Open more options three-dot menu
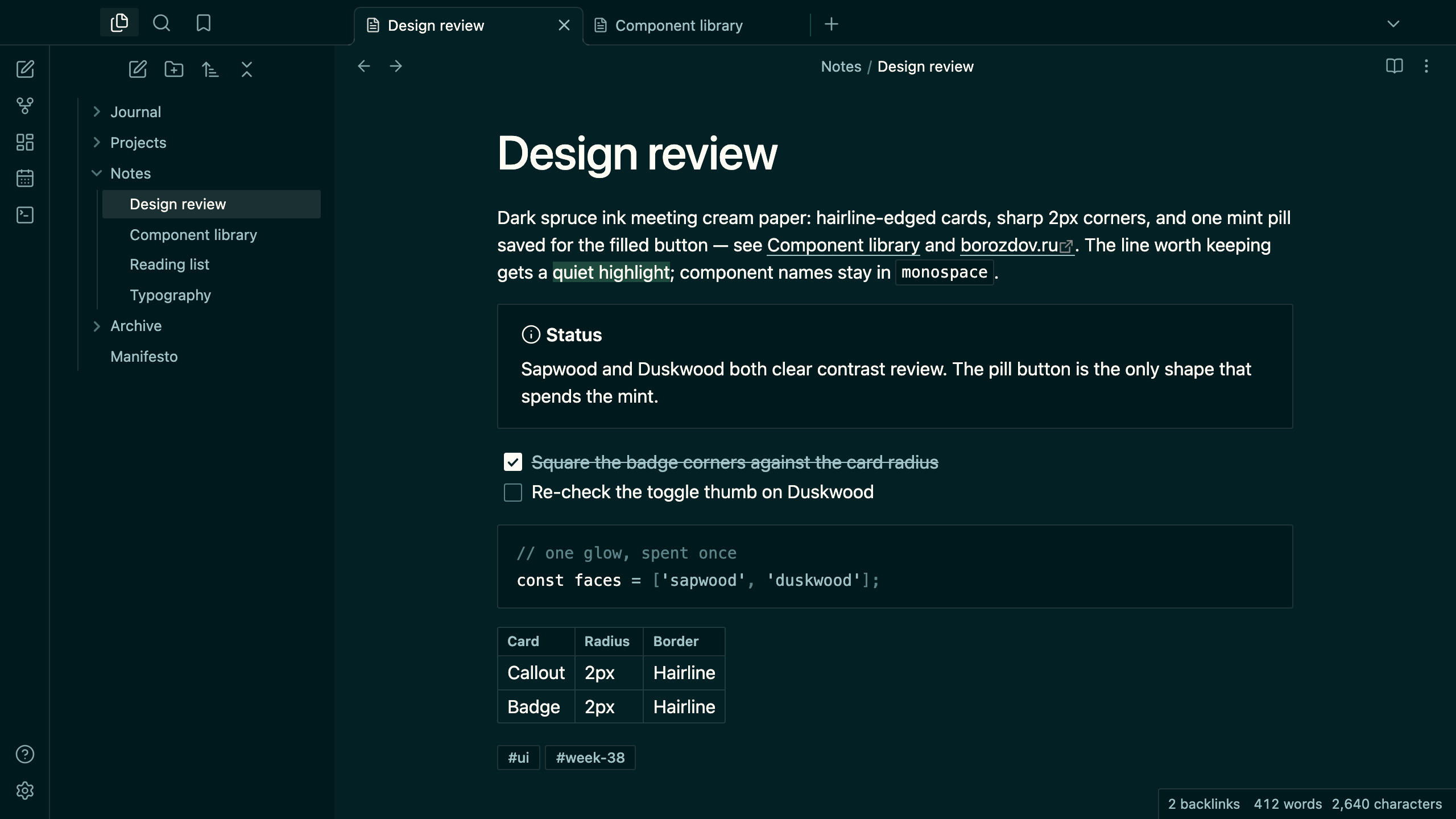Image resolution: width=1456 pixels, height=819 pixels. click(1426, 67)
